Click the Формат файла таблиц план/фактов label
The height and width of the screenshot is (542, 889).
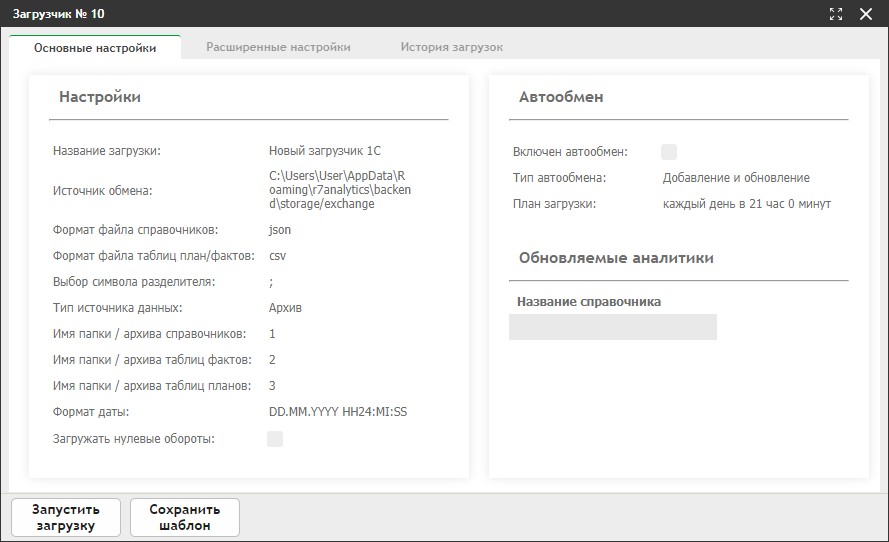tap(154, 256)
